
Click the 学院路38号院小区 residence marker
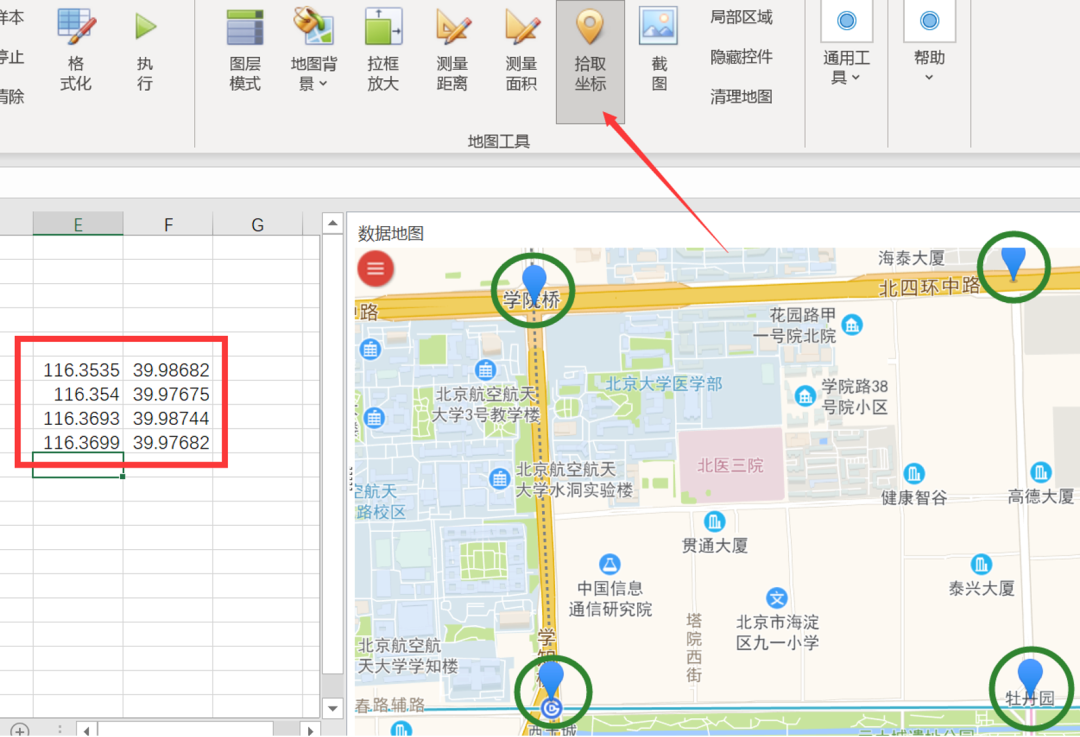pos(804,396)
